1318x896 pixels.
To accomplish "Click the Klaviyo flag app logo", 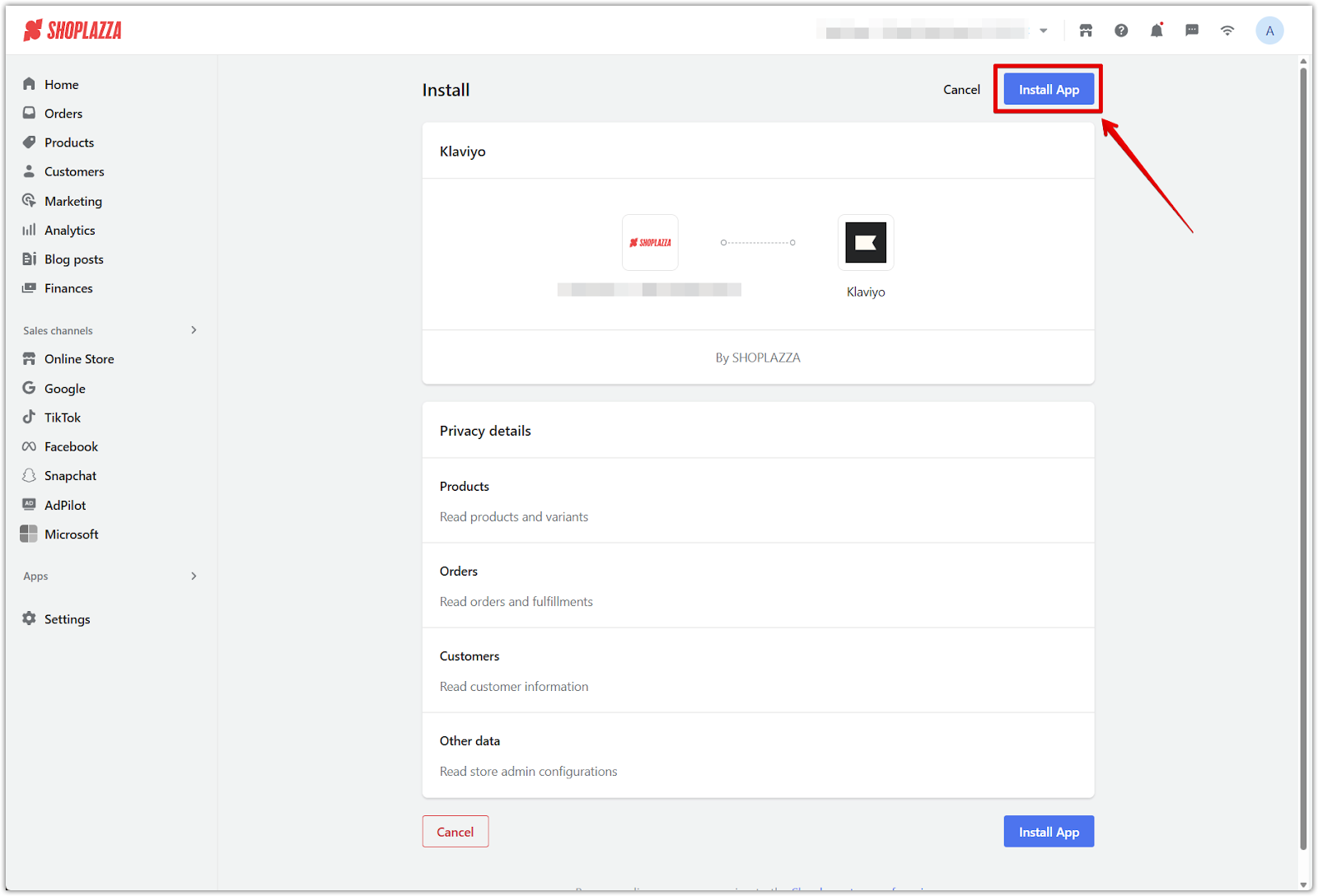I will 866,243.
